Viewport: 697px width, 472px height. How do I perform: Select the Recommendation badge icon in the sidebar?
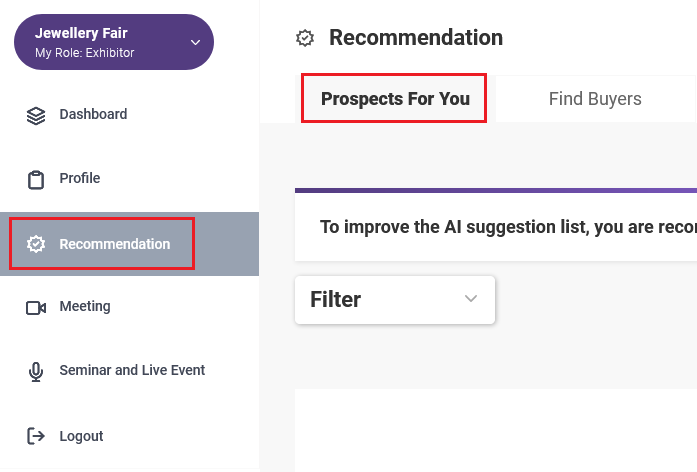coord(36,244)
